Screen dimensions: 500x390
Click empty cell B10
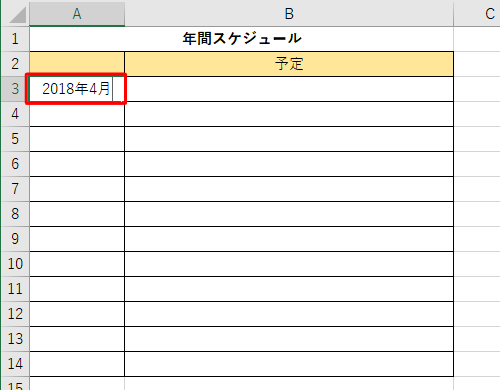289,264
